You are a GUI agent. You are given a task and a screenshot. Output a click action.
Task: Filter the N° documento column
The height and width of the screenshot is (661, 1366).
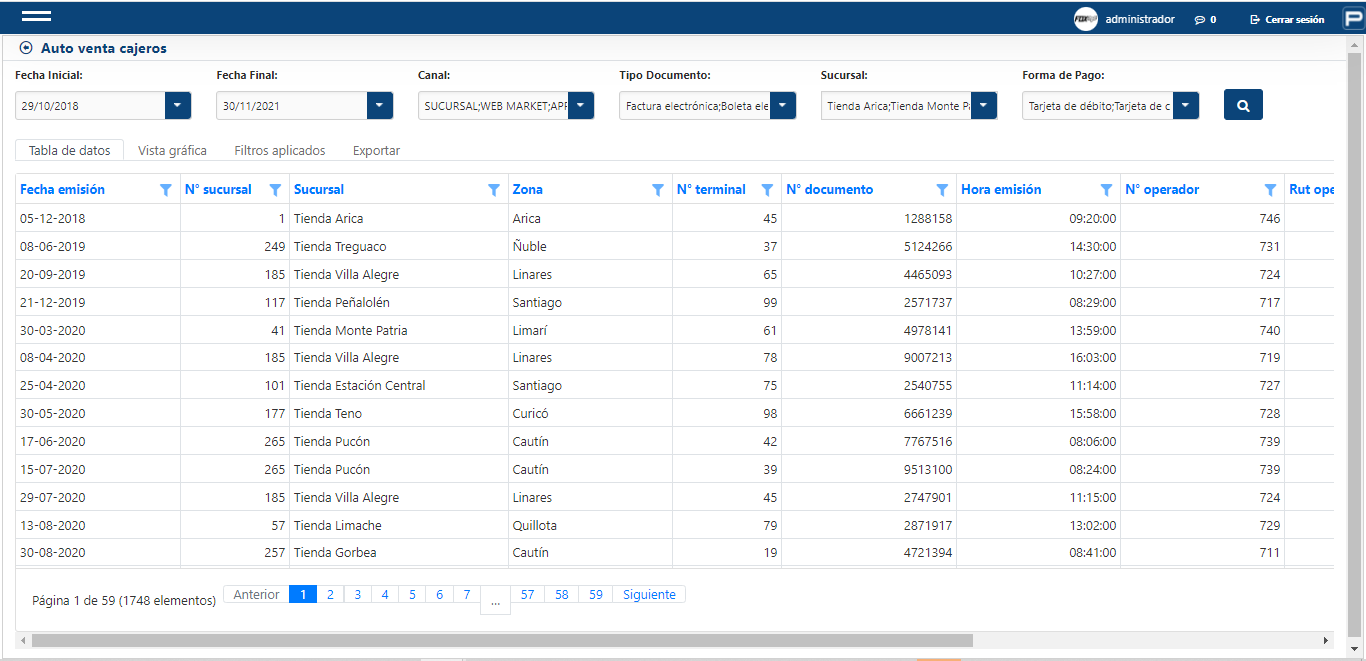tap(942, 190)
